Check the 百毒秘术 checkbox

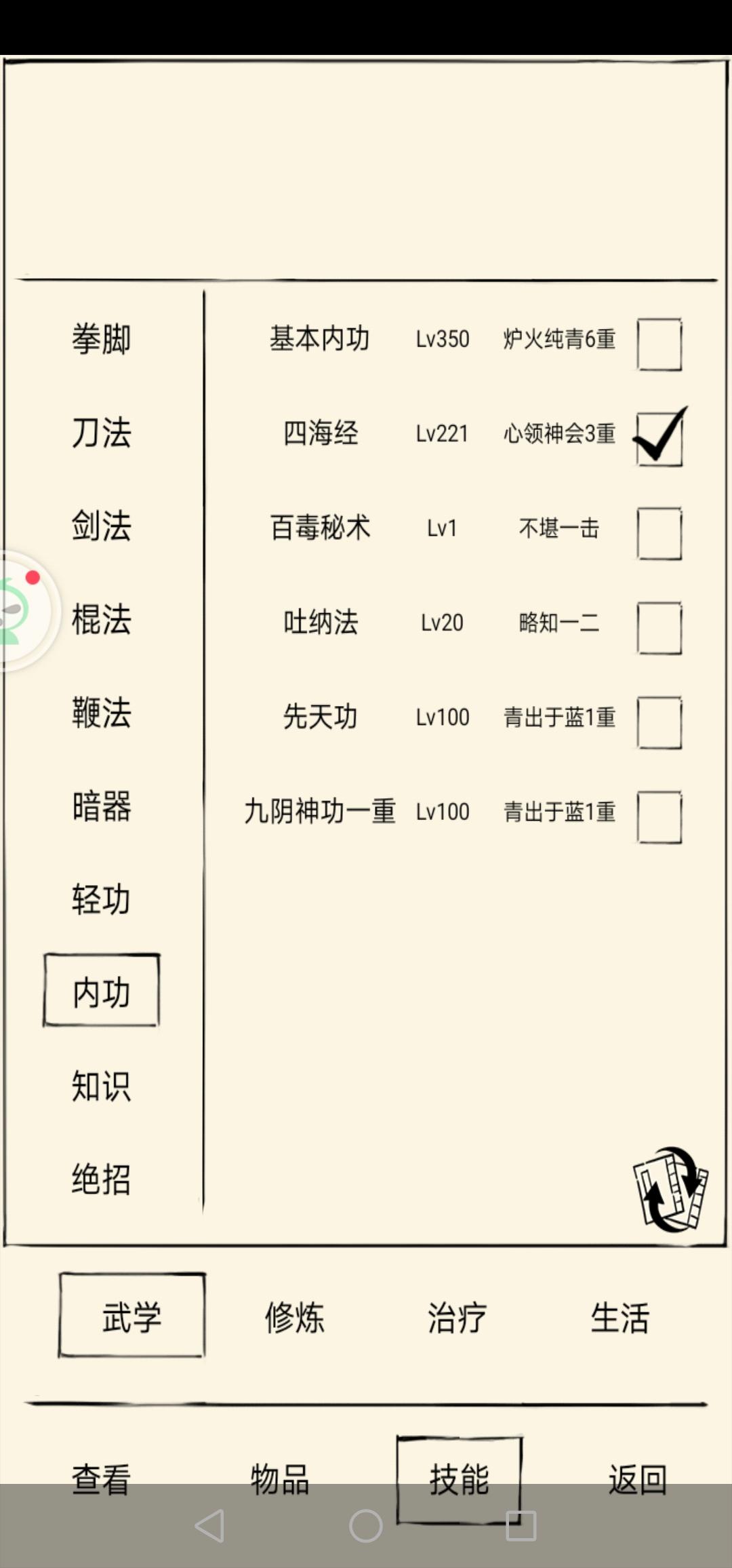659,534
